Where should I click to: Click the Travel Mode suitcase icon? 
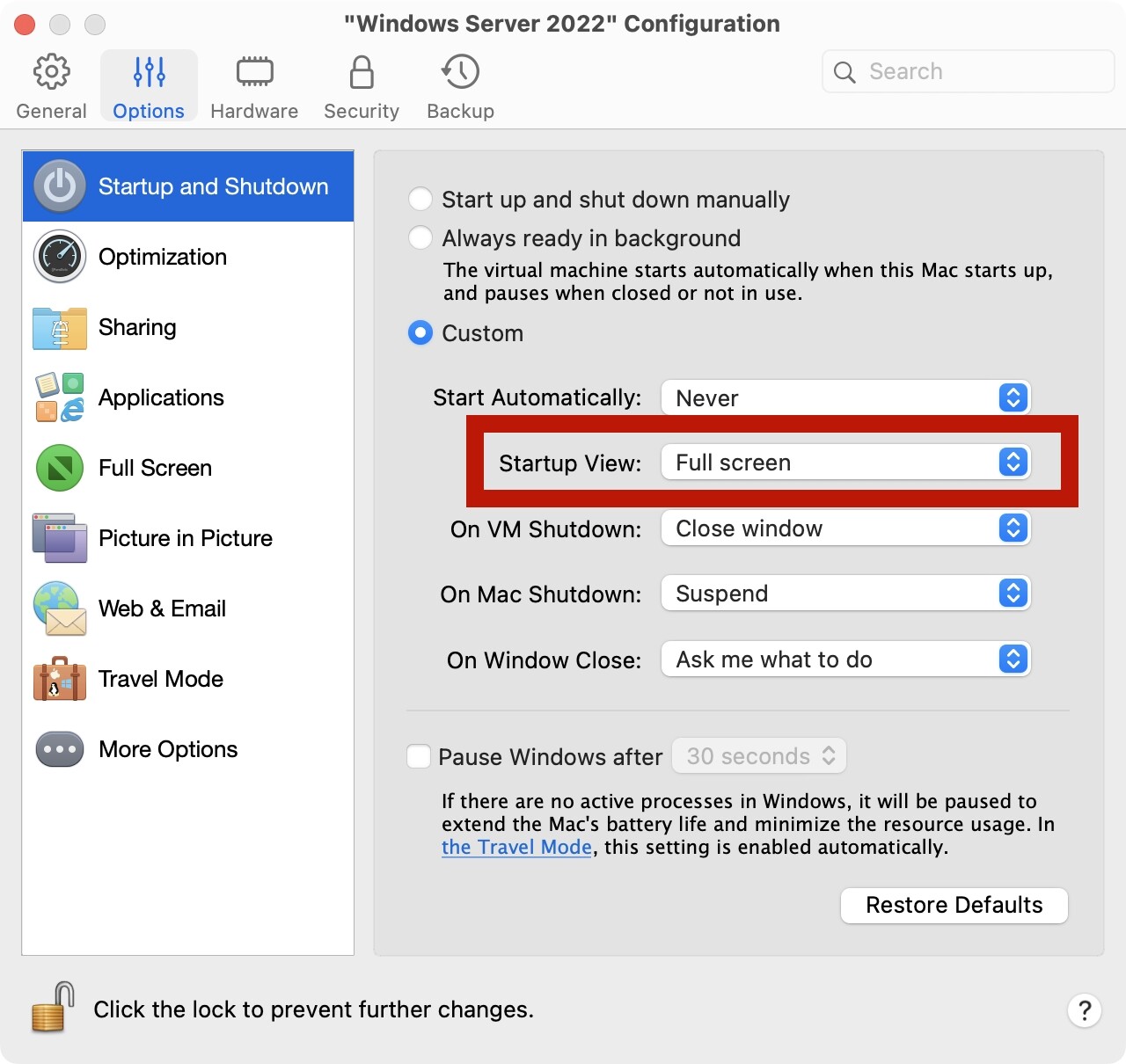pyautogui.click(x=60, y=679)
